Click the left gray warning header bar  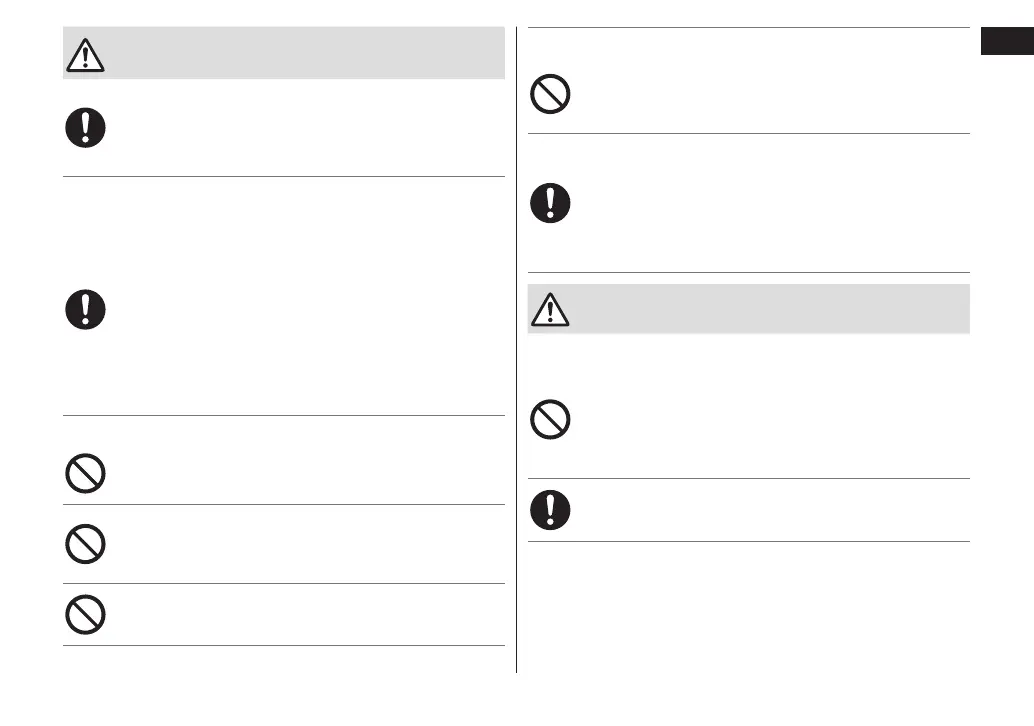point(300,54)
